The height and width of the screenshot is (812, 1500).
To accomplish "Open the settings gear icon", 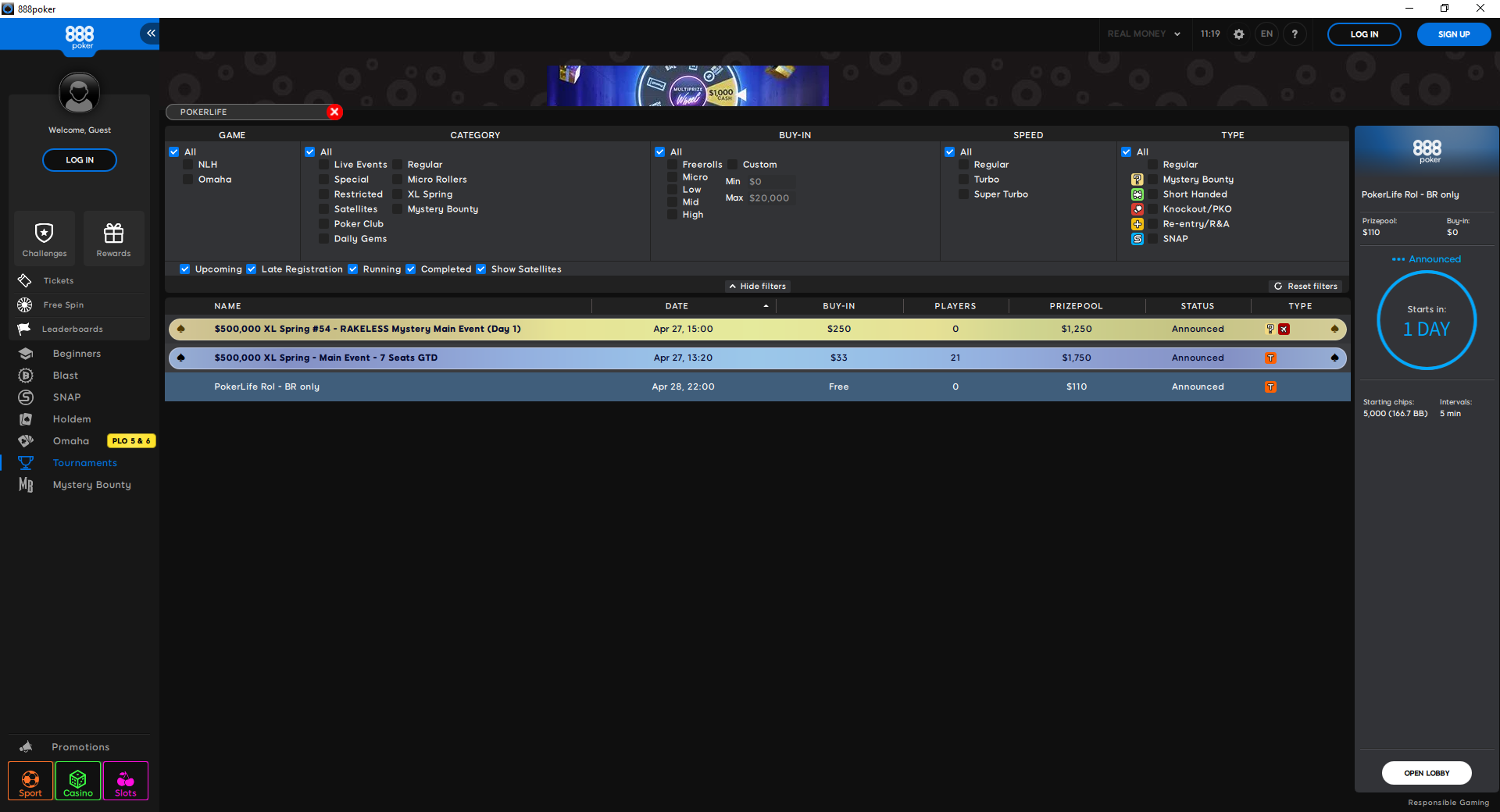I will (x=1239, y=34).
